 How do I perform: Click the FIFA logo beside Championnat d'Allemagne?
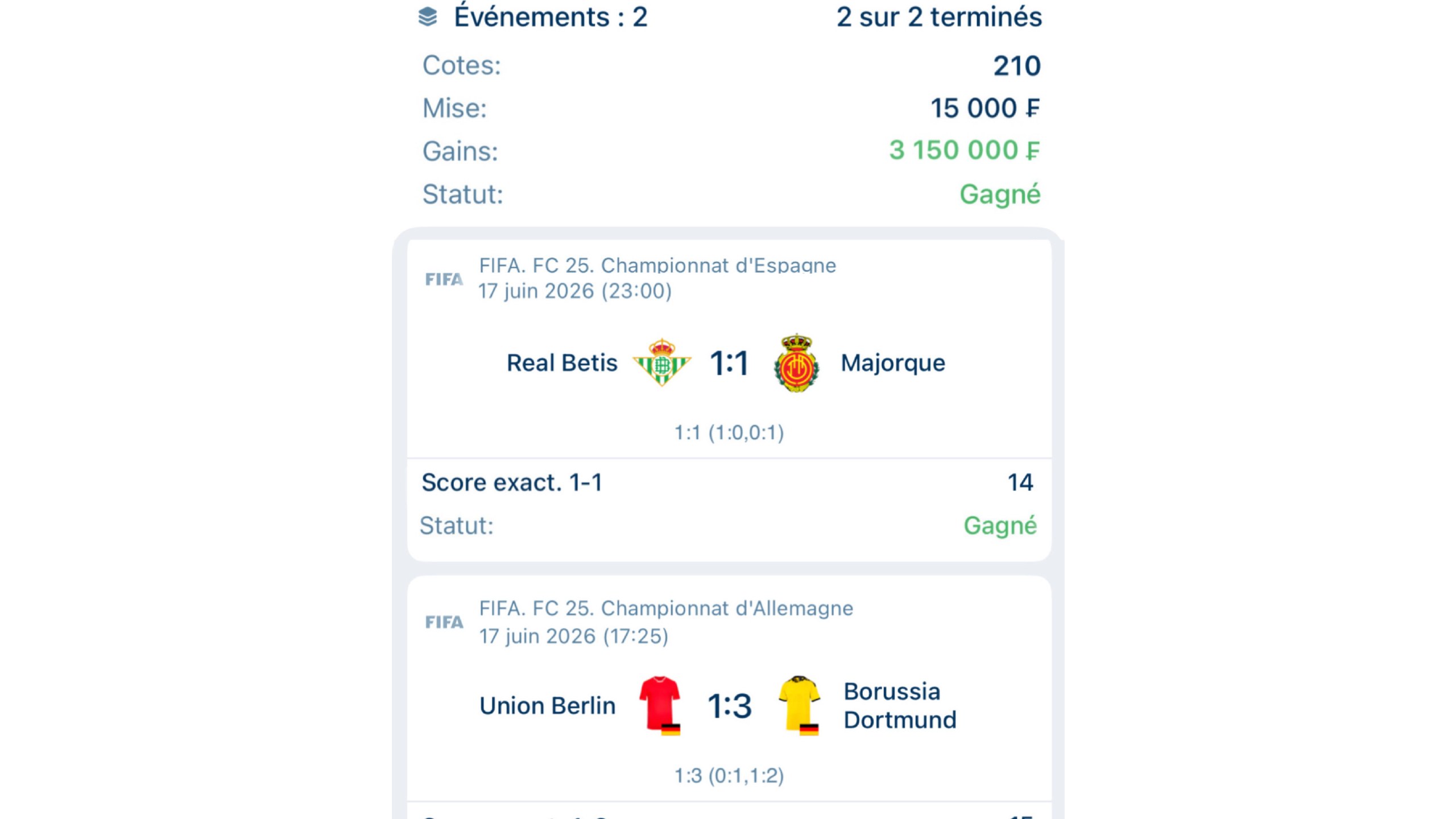444,622
